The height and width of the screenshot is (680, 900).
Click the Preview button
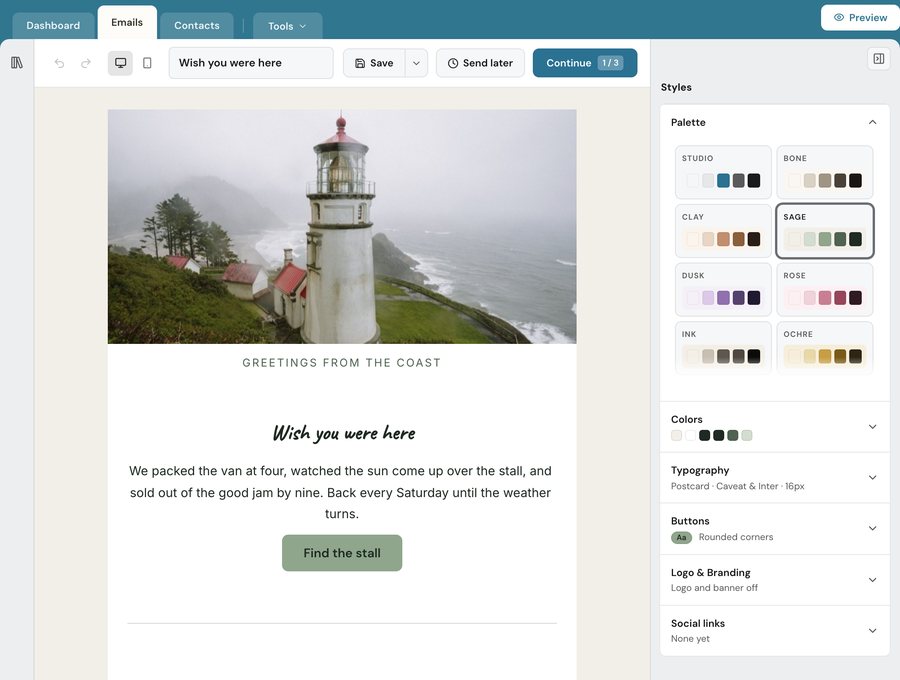coord(860,18)
